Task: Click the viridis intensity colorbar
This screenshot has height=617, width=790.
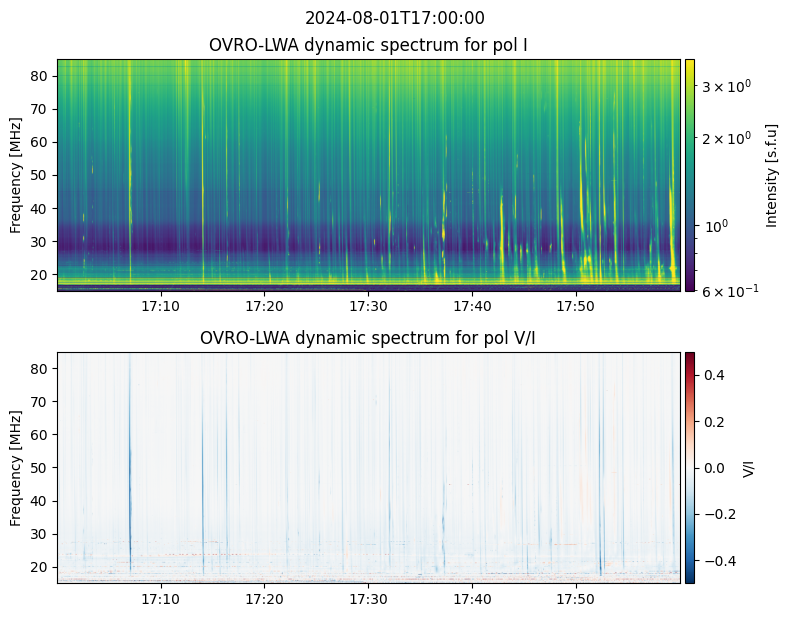Action: coord(689,174)
